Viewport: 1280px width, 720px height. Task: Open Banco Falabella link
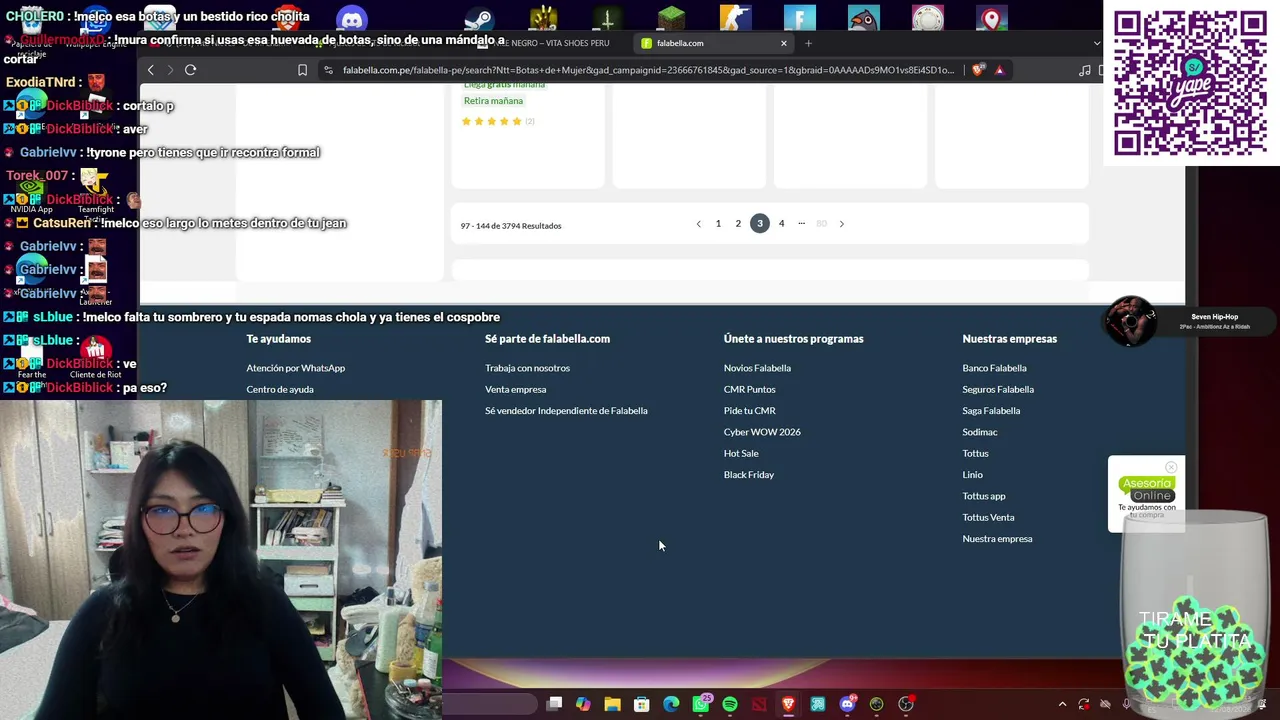point(994,368)
